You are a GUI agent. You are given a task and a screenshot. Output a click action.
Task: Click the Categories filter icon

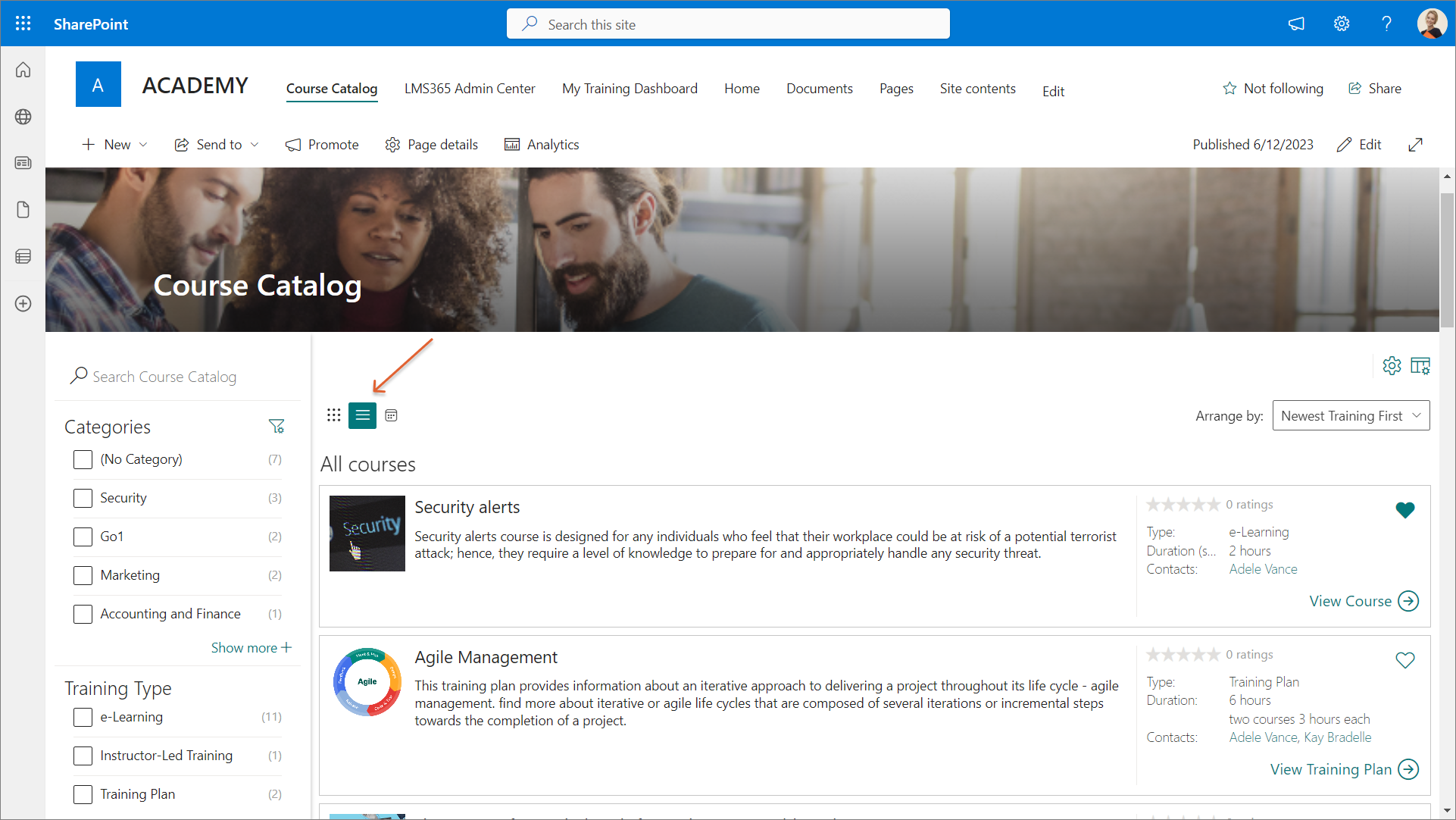(277, 427)
